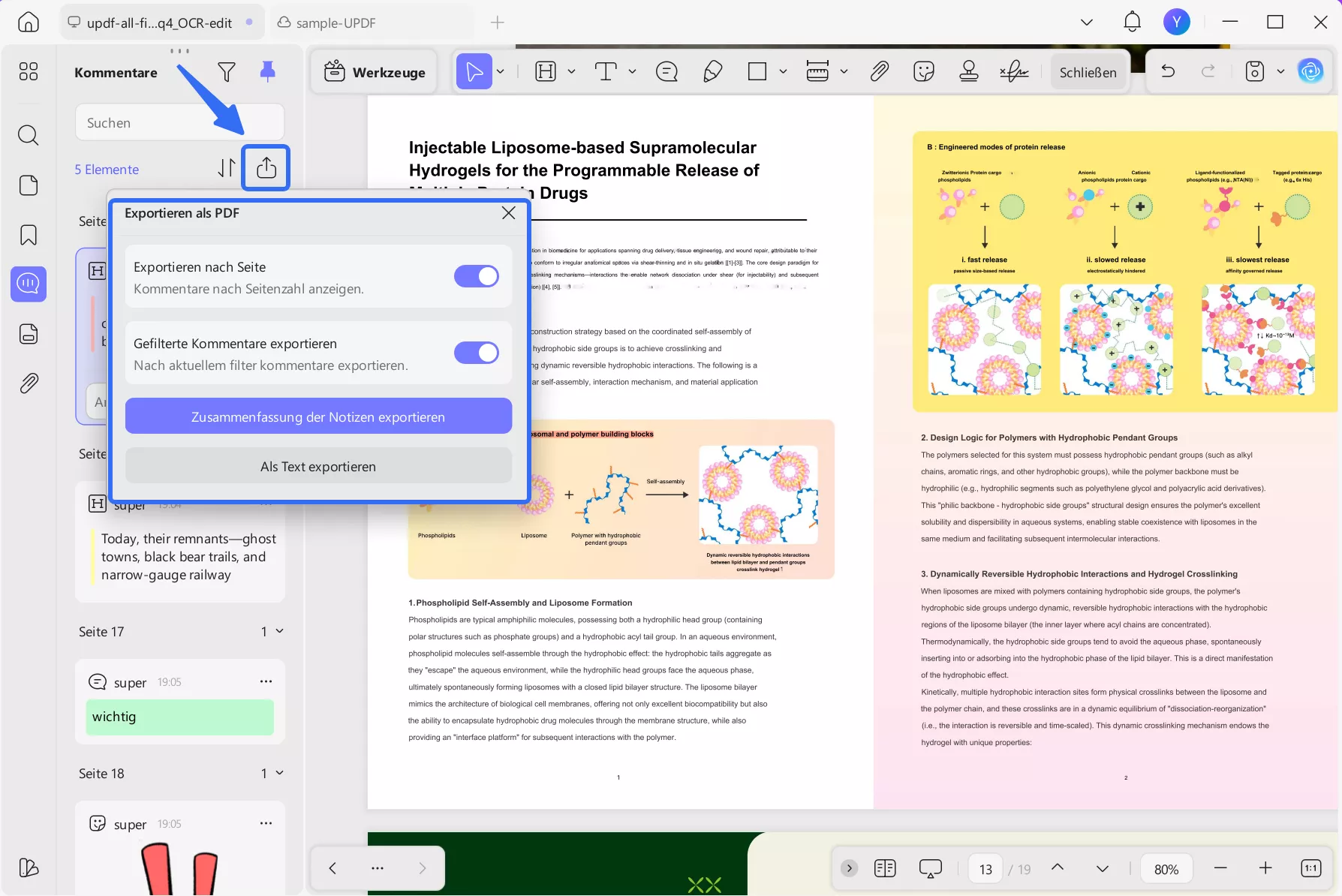1342x896 pixels.
Task: Toggle Exportieren nach Seite switch
Action: (x=476, y=276)
